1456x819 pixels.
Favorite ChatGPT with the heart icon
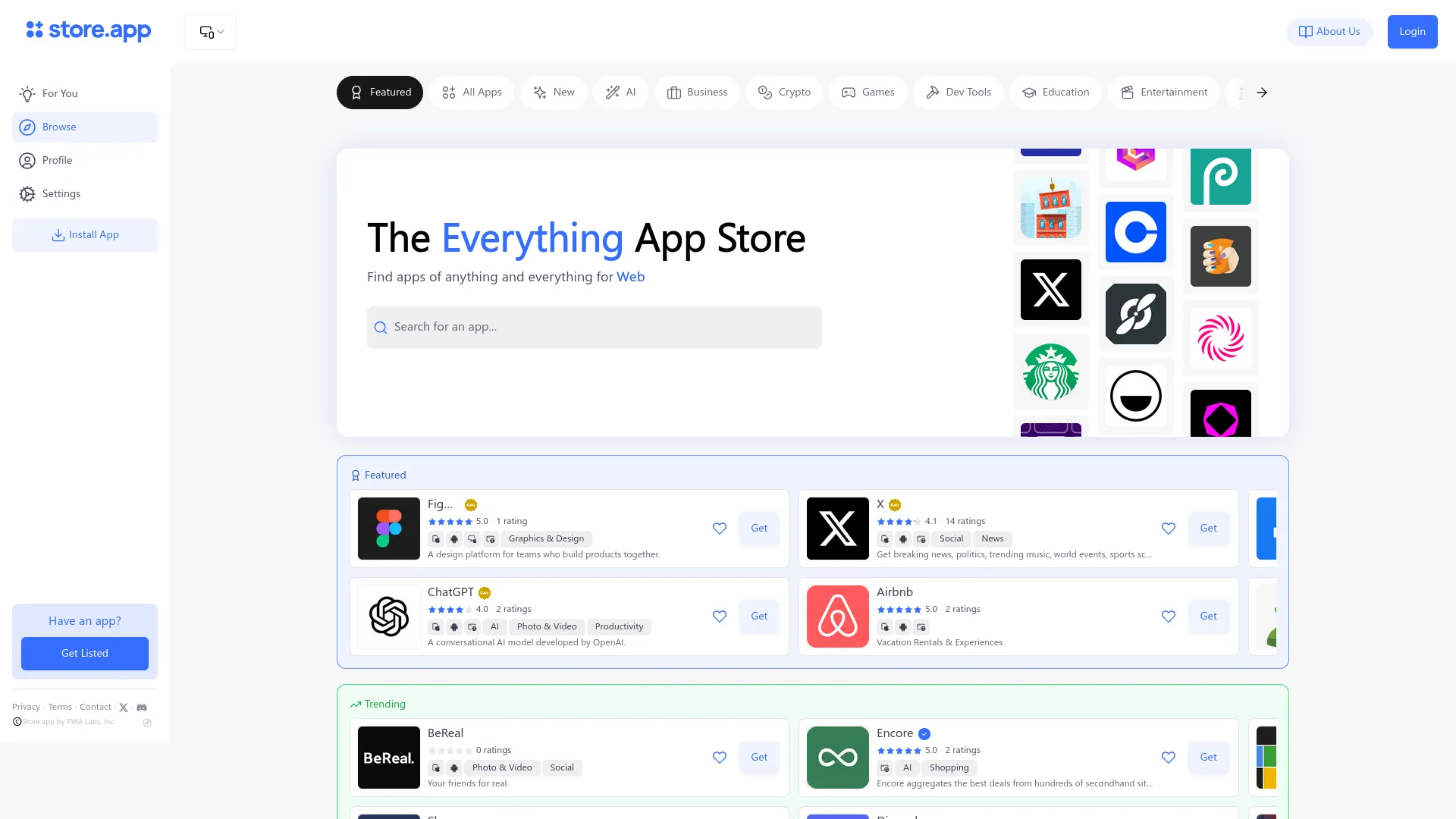[720, 617]
